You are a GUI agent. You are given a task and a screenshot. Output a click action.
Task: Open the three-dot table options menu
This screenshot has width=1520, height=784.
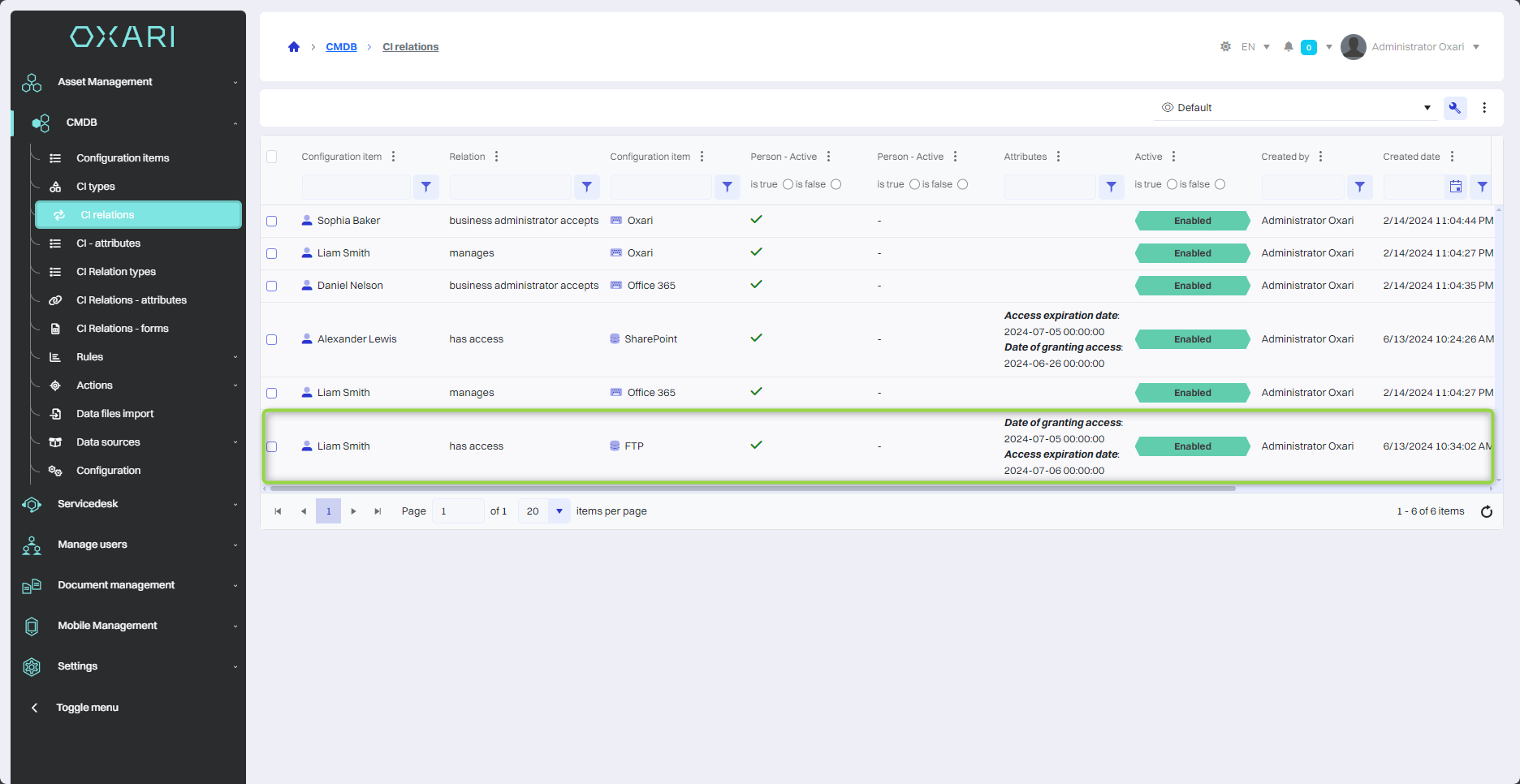(x=1484, y=108)
